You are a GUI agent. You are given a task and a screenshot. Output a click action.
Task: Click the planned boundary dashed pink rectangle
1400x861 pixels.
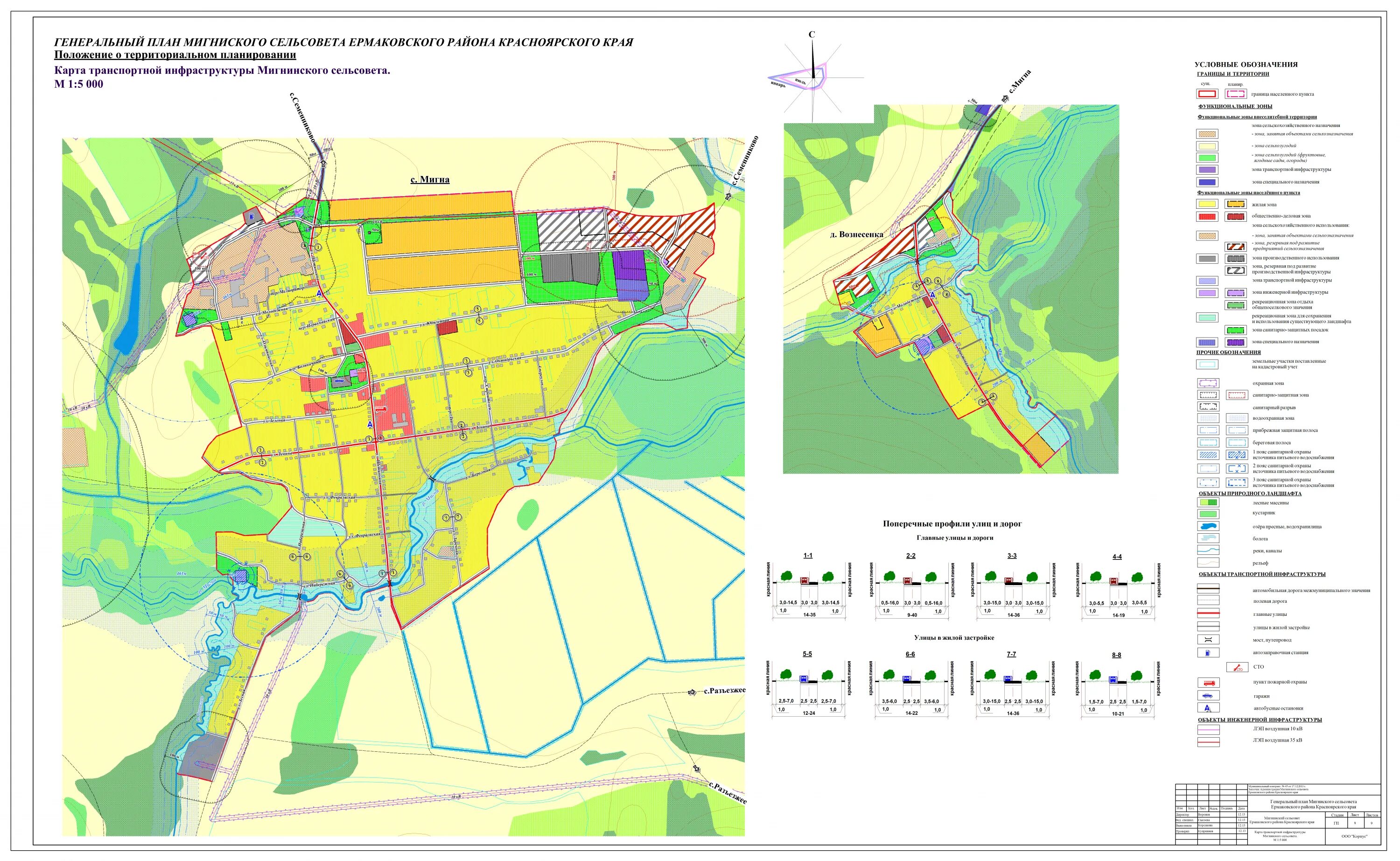[x=1236, y=94]
